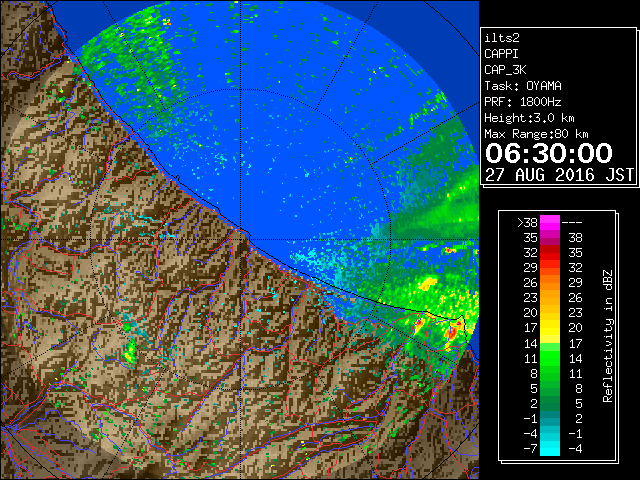Select the ilts2 label in info box

pyautogui.click(x=502, y=38)
